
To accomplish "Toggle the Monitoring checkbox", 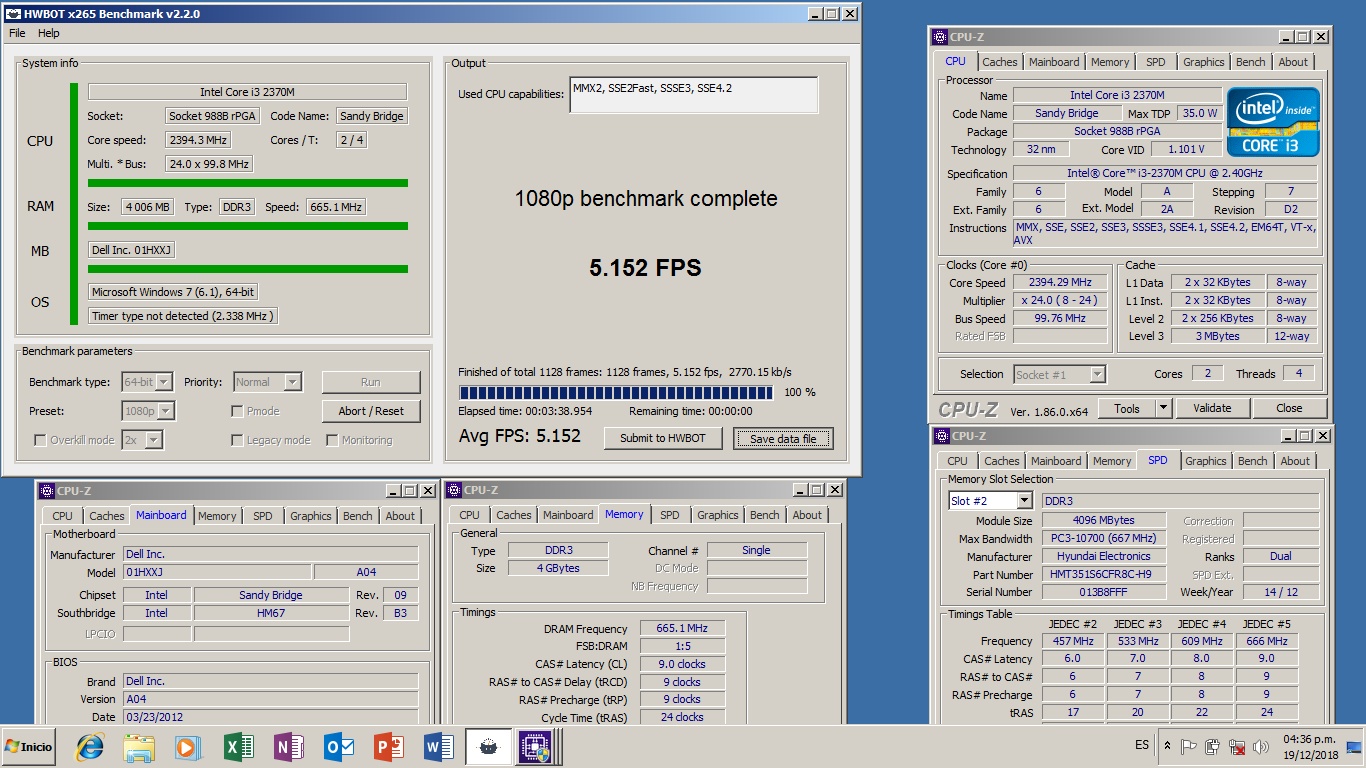I will [x=332, y=440].
